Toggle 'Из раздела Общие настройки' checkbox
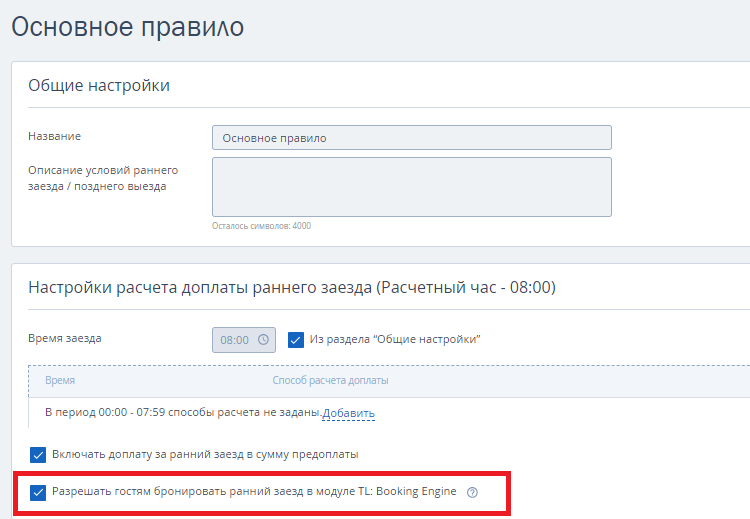 [296, 340]
